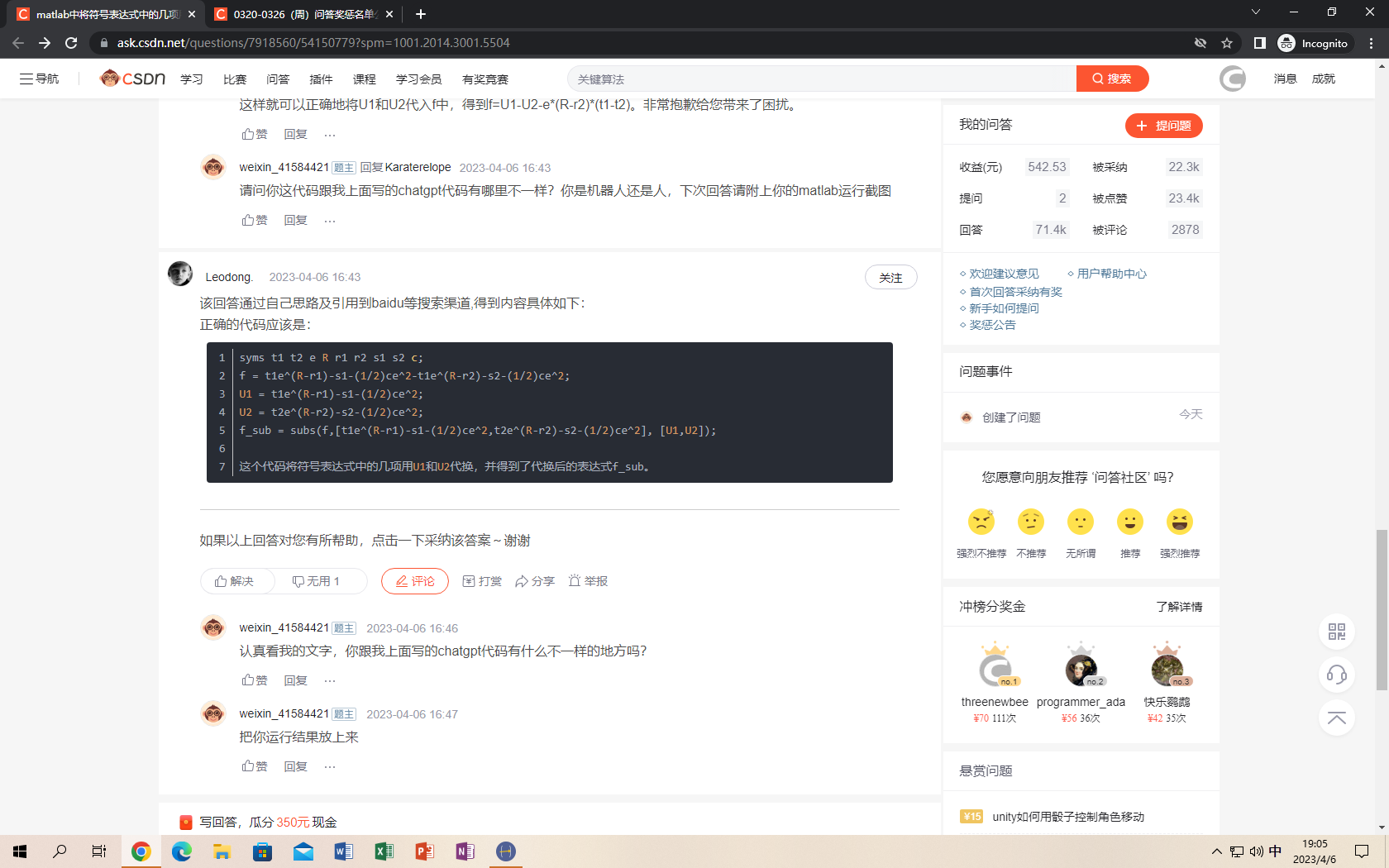Image resolution: width=1389 pixels, height=868 pixels.
Task: Open the 比赛 header menu item
Action: point(235,79)
